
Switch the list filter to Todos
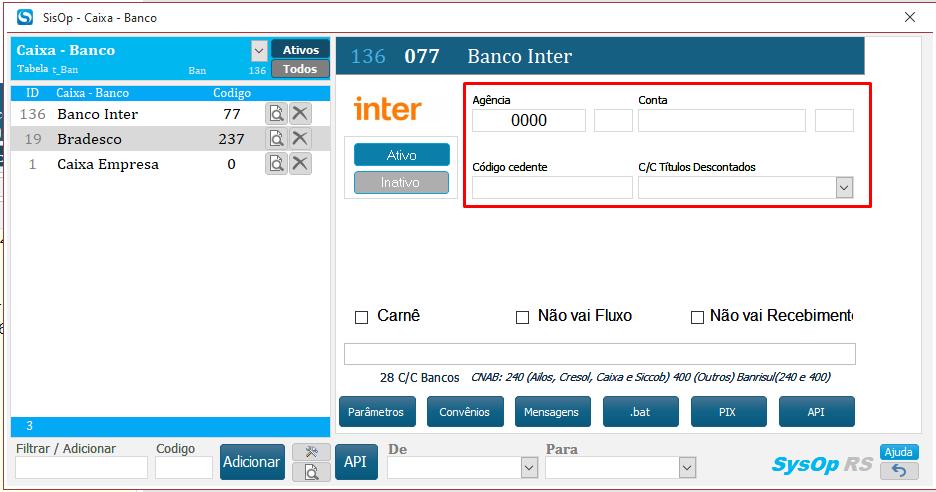coord(300,69)
